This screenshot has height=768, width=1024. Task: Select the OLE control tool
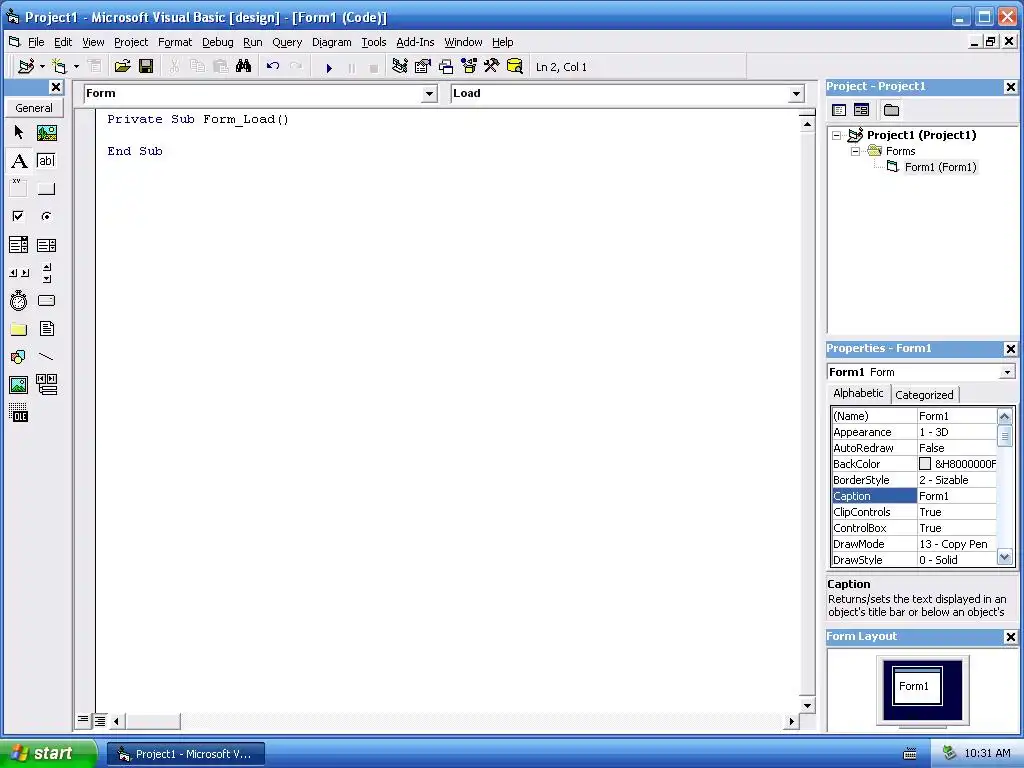click(19, 413)
